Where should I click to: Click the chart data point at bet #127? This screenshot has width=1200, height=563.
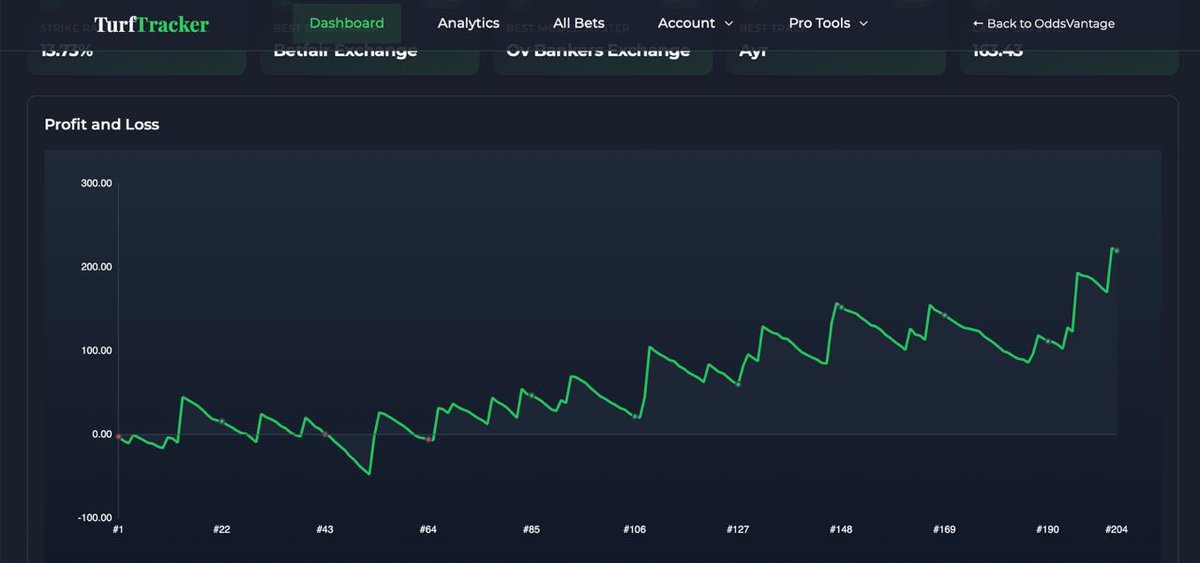point(738,383)
